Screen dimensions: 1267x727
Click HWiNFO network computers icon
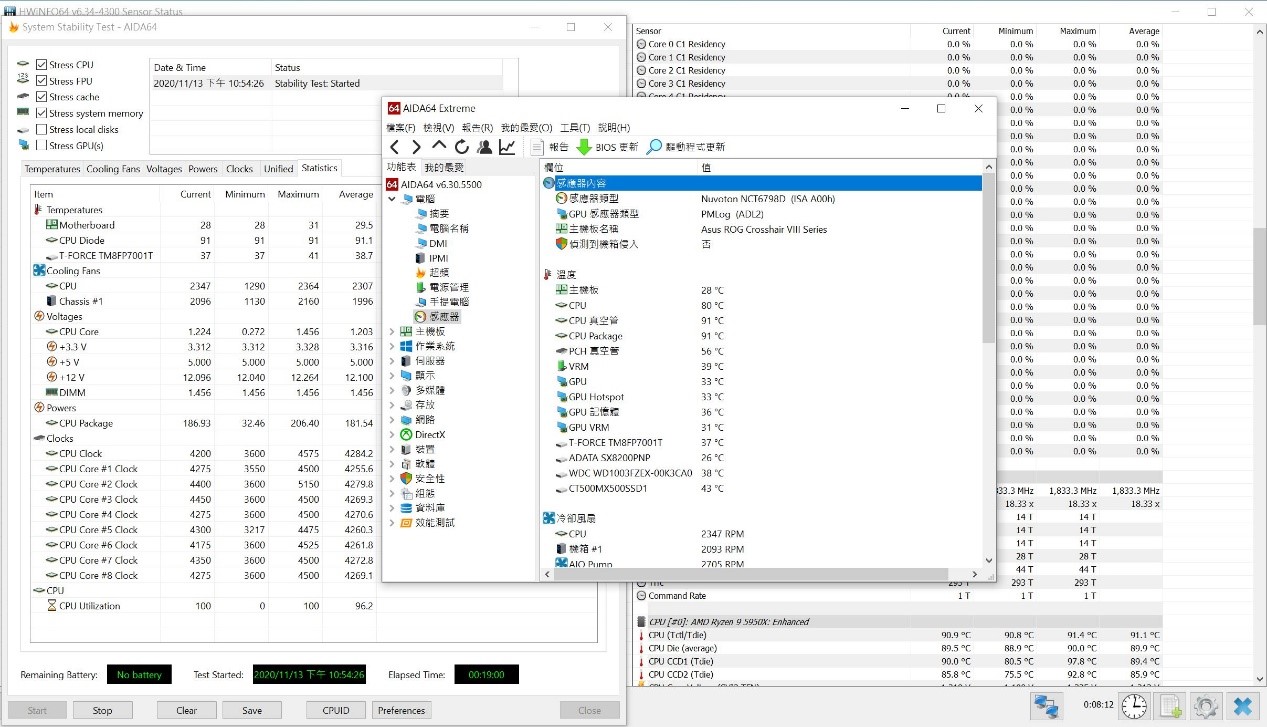1047,706
